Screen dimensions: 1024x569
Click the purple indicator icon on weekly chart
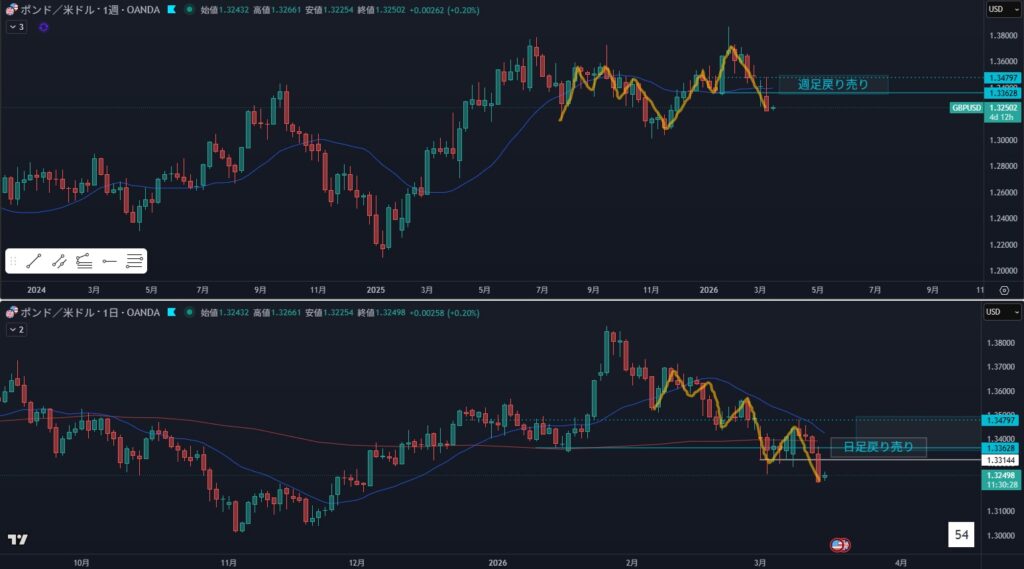pos(43,27)
